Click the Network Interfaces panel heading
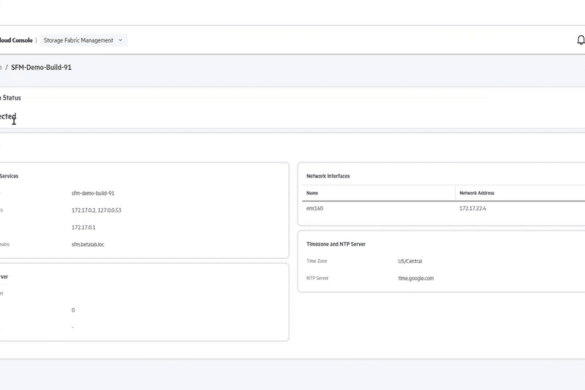Image resolution: width=585 pixels, height=390 pixels. tap(328, 176)
